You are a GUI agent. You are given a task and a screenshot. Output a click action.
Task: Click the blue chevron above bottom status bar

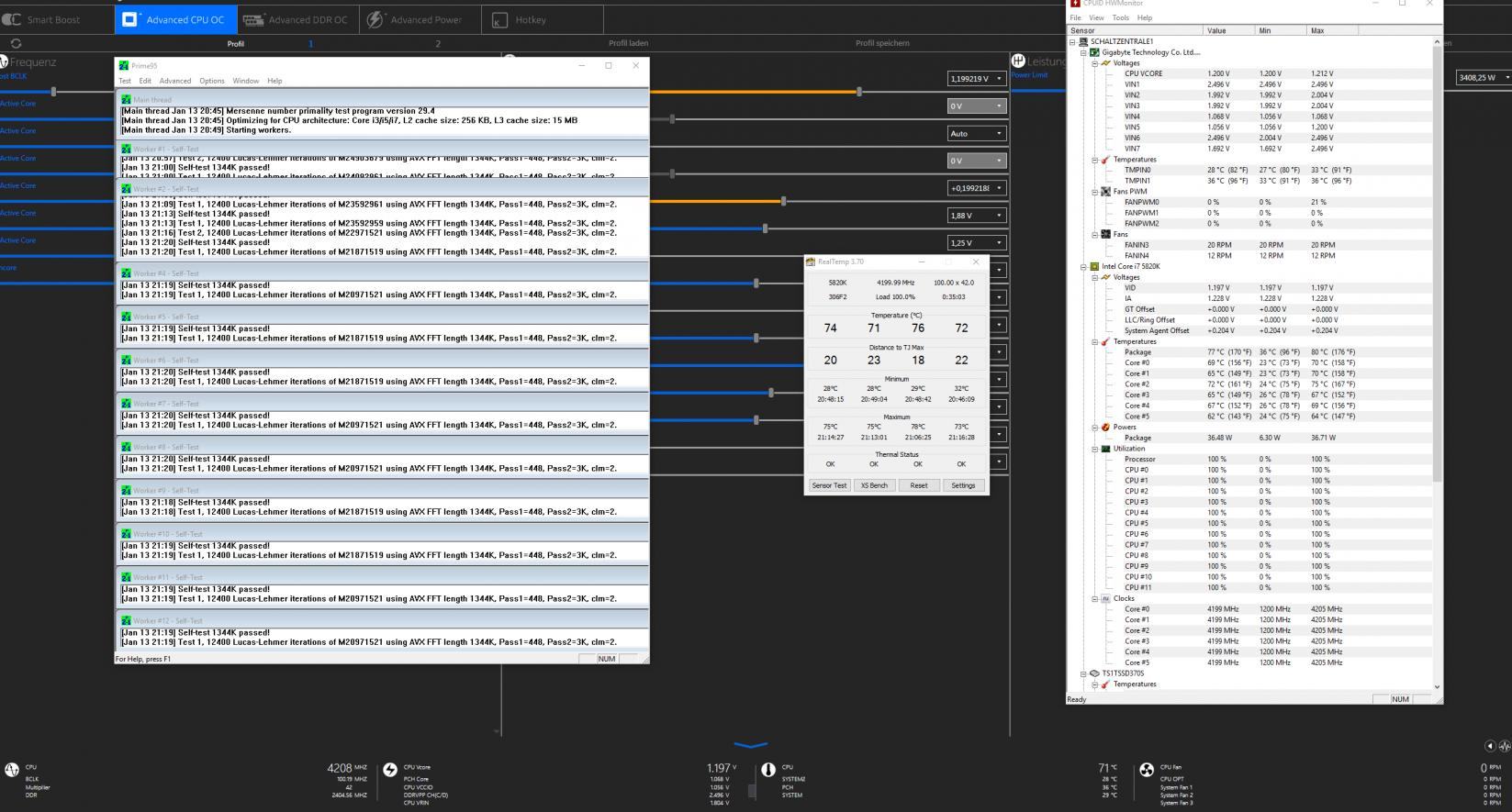coord(750,745)
